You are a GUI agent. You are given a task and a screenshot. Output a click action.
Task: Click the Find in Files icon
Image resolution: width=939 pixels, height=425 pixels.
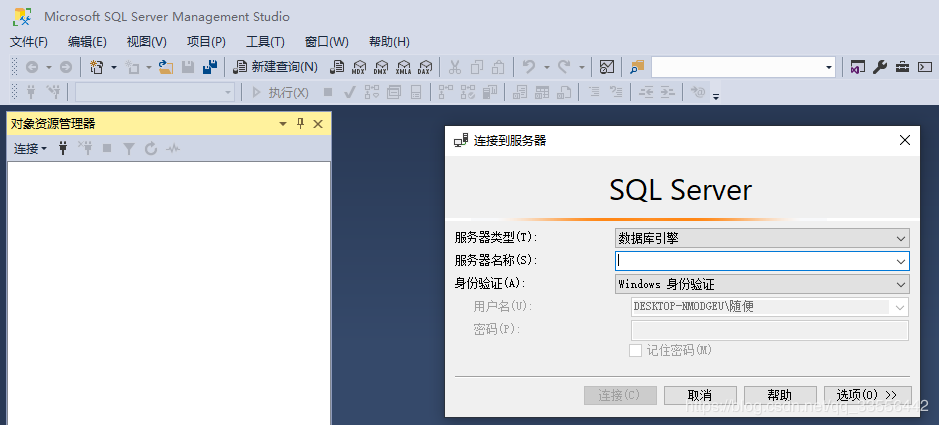tap(637, 67)
